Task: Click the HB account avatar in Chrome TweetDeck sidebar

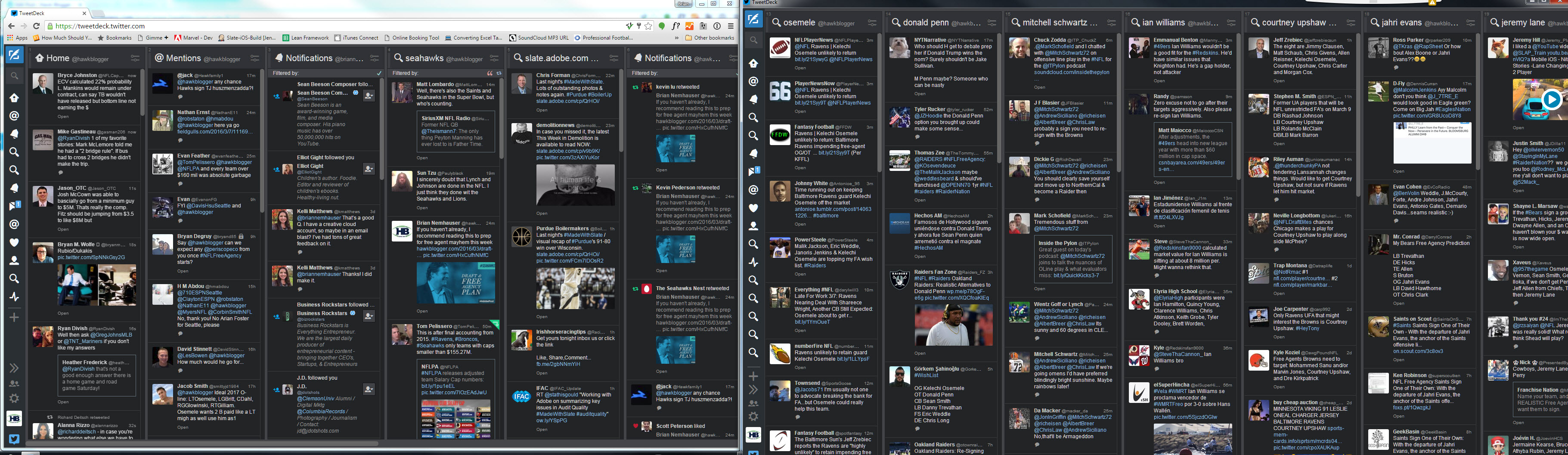Action: pos(14,418)
